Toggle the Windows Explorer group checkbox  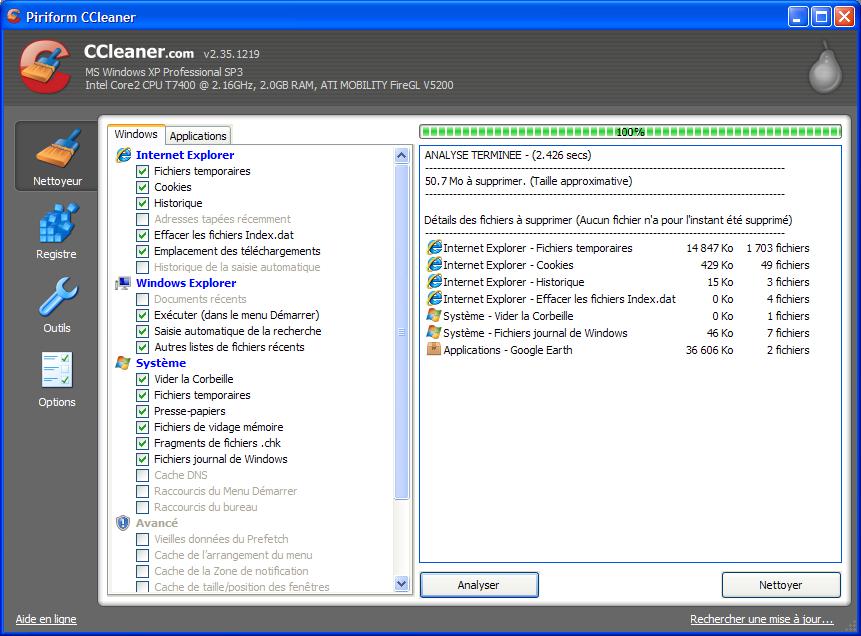coord(124,283)
